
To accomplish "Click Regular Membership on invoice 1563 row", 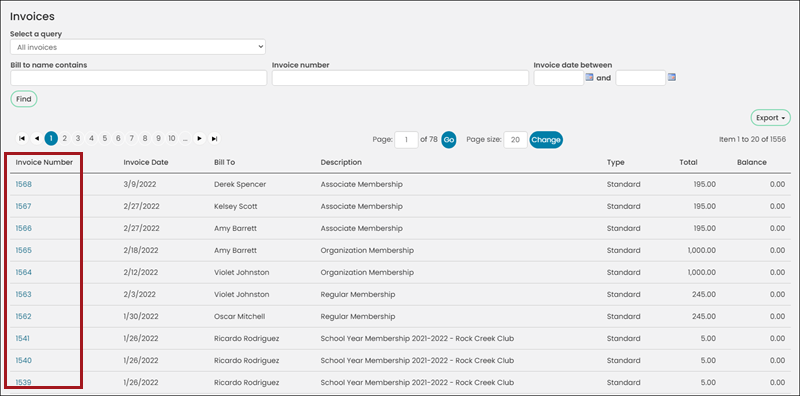I will pyautogui.click(x=358, y=294).
